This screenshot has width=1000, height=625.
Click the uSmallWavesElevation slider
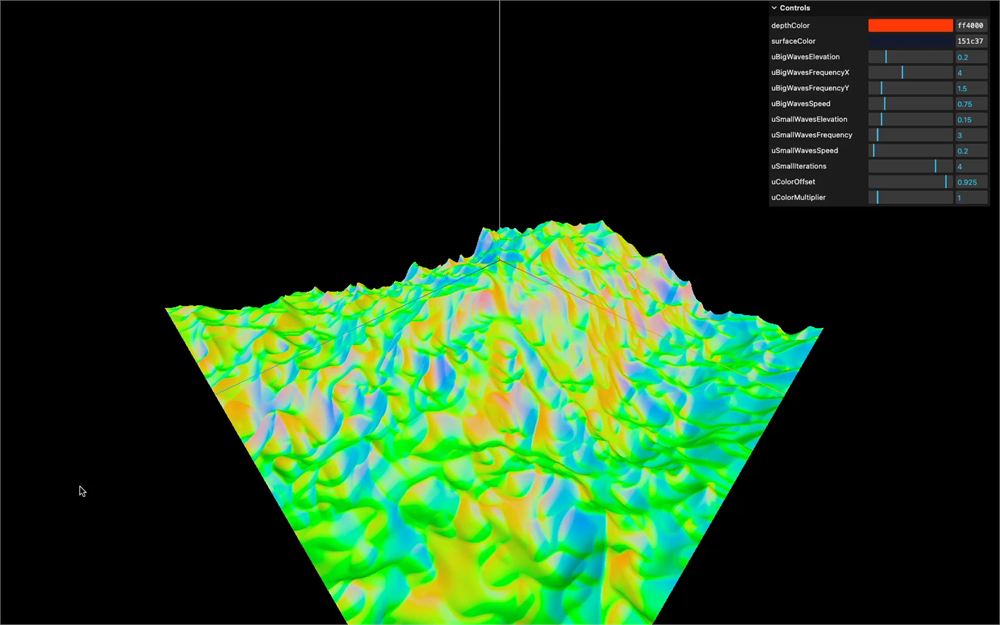(x=910, y=119)
